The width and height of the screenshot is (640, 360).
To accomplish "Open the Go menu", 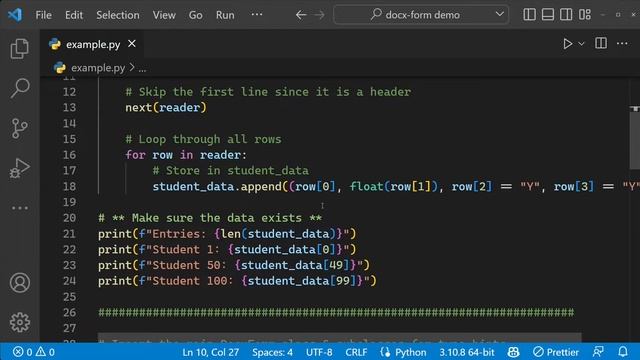I will [x=196, y=15].
